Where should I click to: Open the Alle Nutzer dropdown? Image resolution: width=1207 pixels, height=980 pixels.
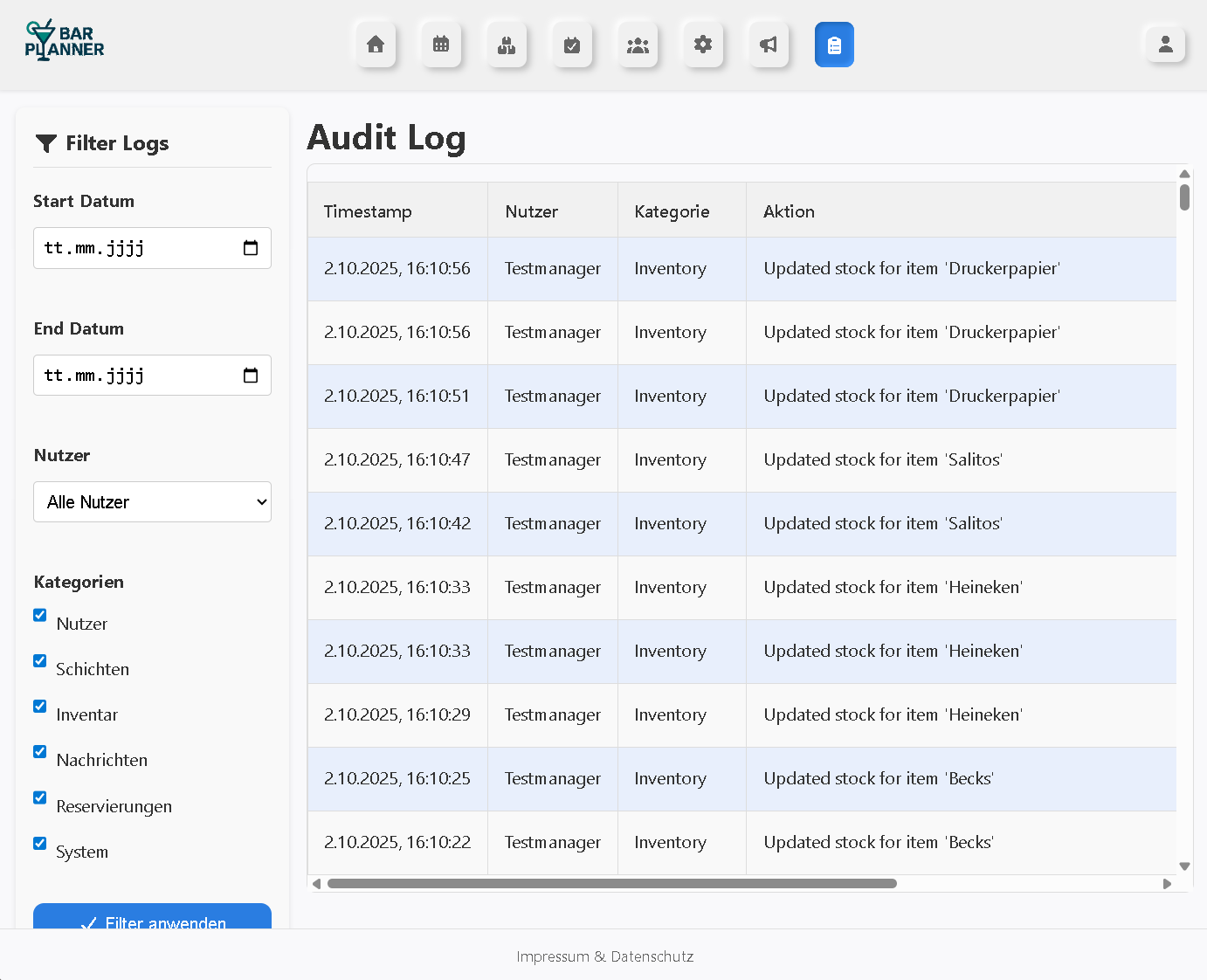[152, 501]
